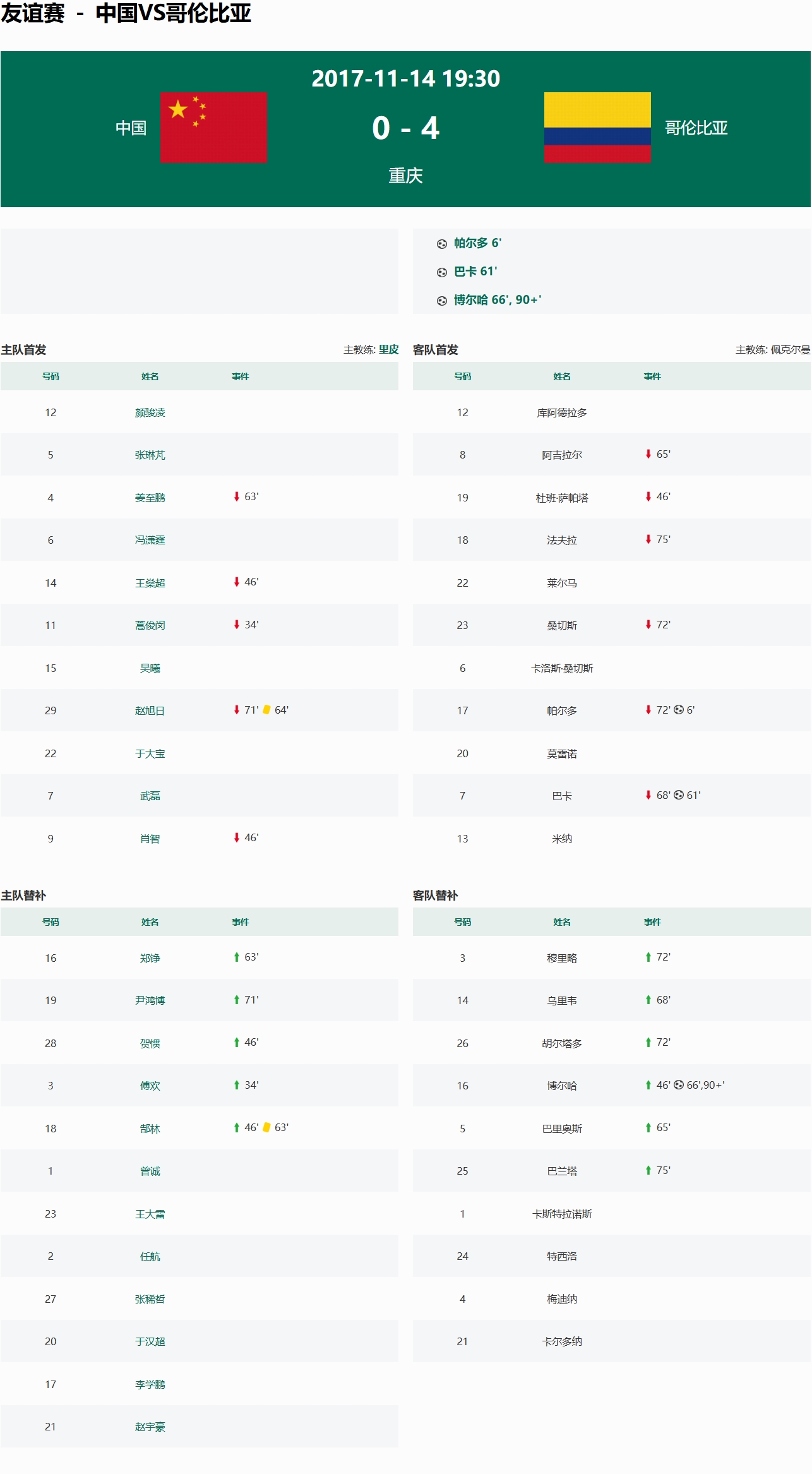Open substitute 于汉超's player link
Screen dimensions: 812x1474
150,1341
